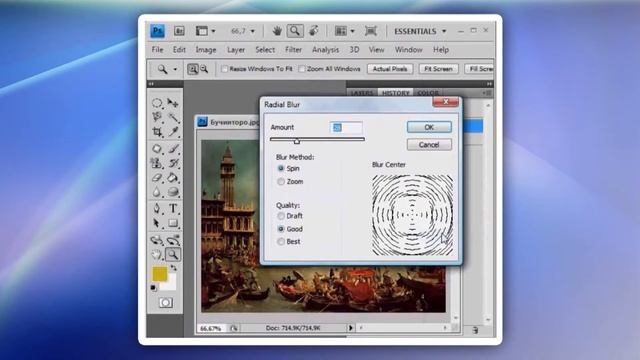Click the Hand icon in the top application bar
This screenshot has width=640, height=360.
(277, 31)
